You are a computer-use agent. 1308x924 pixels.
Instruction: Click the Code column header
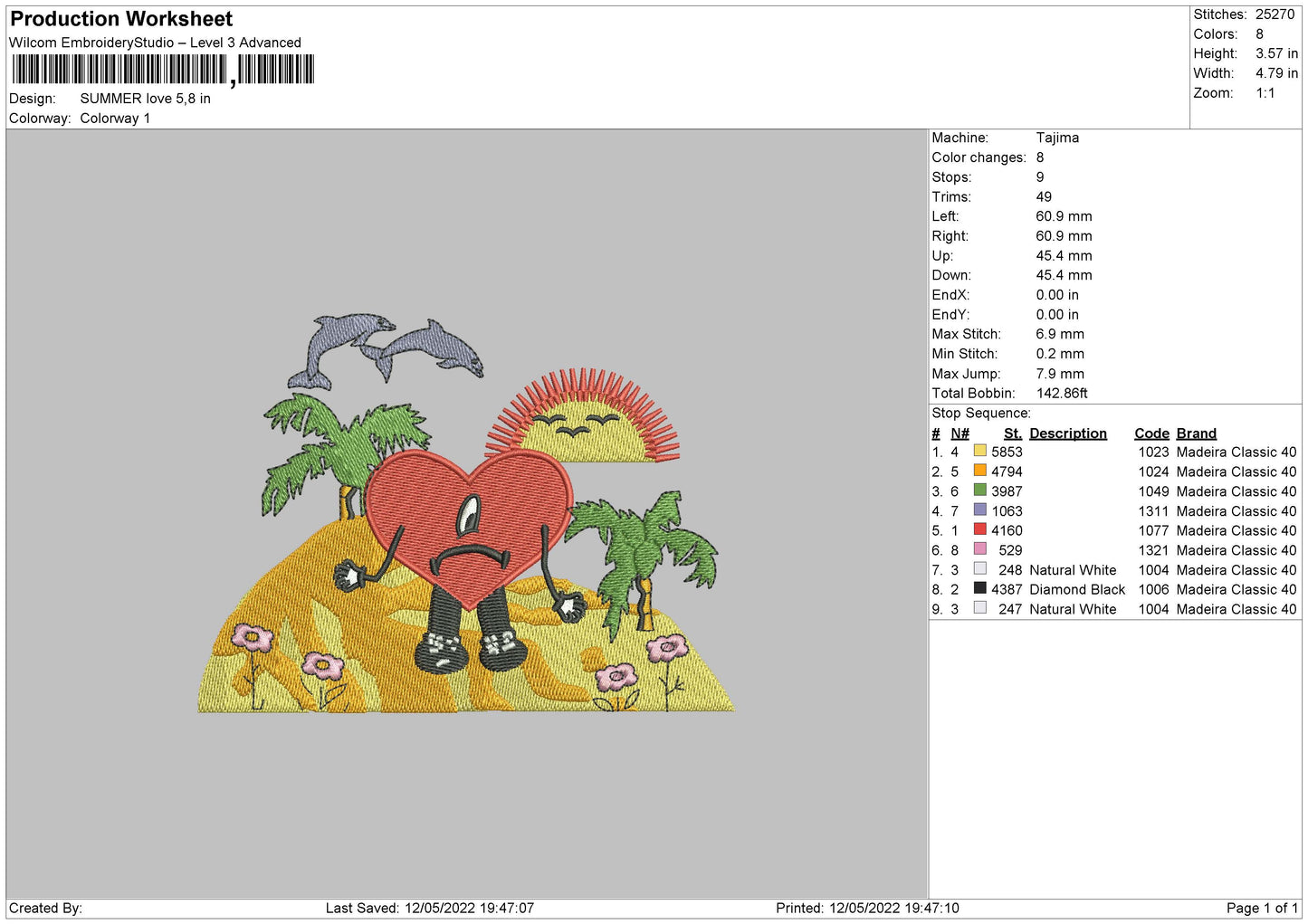(1151, 433)
